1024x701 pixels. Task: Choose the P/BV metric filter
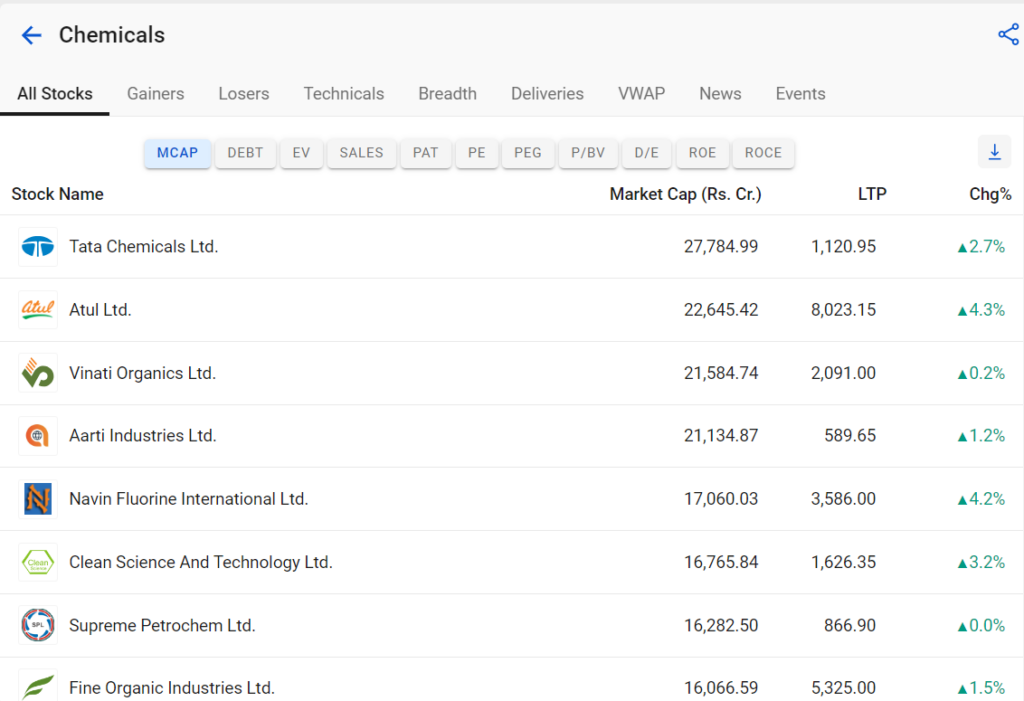tap(588, 153)
